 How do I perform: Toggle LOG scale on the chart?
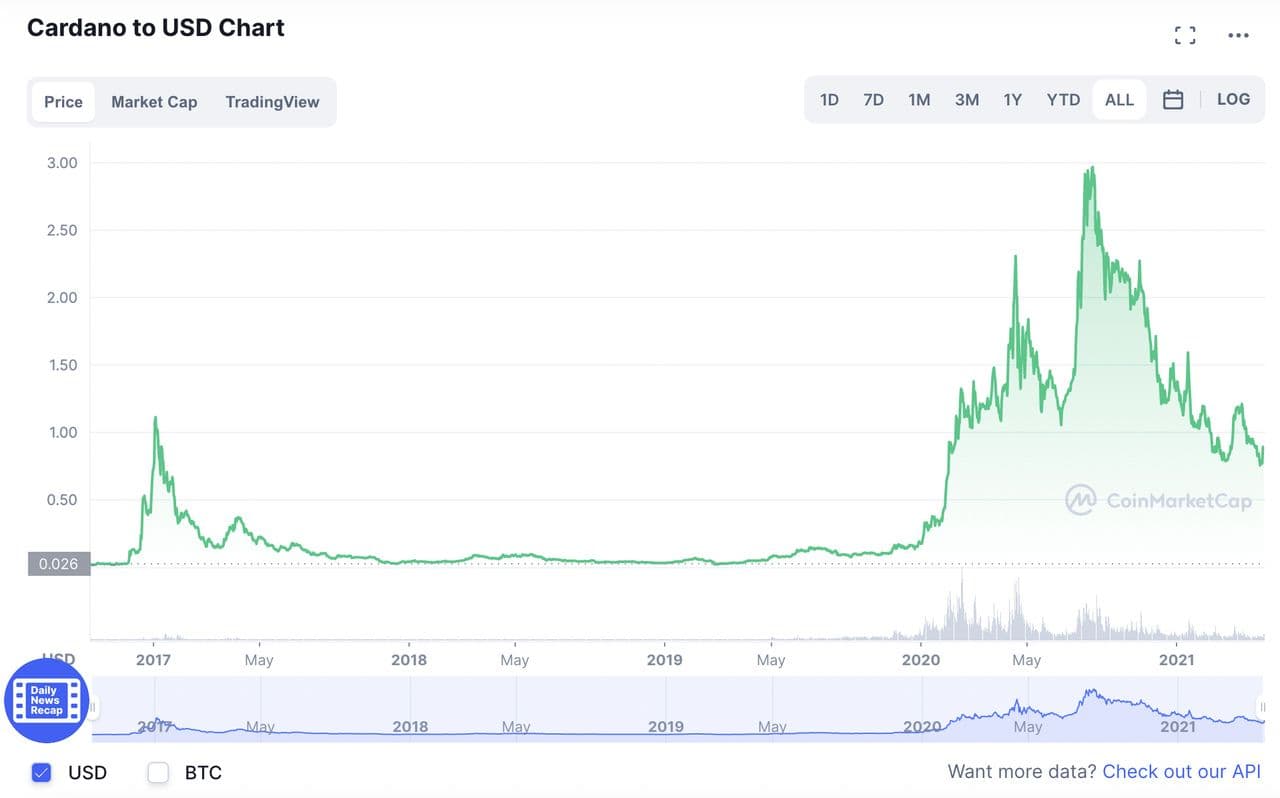pos(1233,100)
